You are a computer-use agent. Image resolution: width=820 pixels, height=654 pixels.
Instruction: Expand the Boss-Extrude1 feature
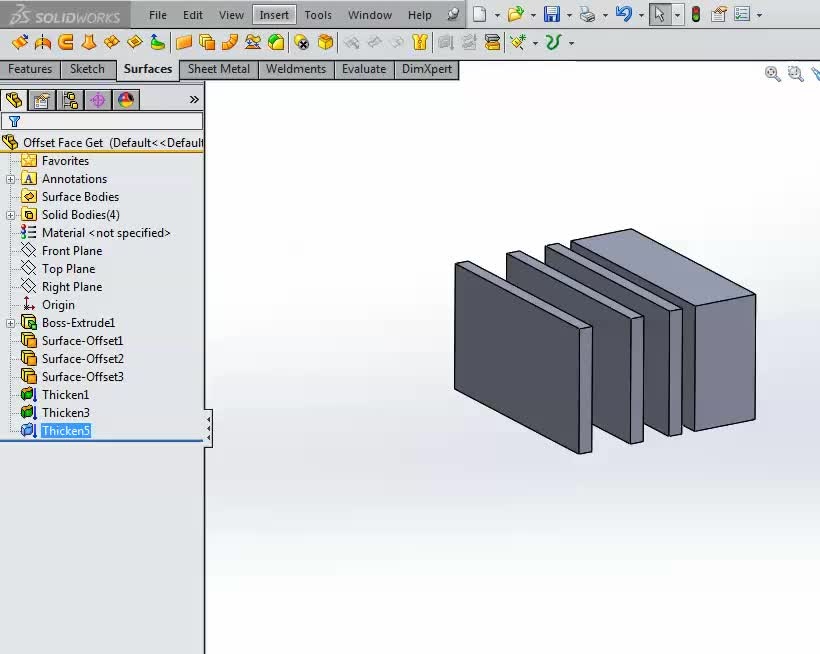11,323
